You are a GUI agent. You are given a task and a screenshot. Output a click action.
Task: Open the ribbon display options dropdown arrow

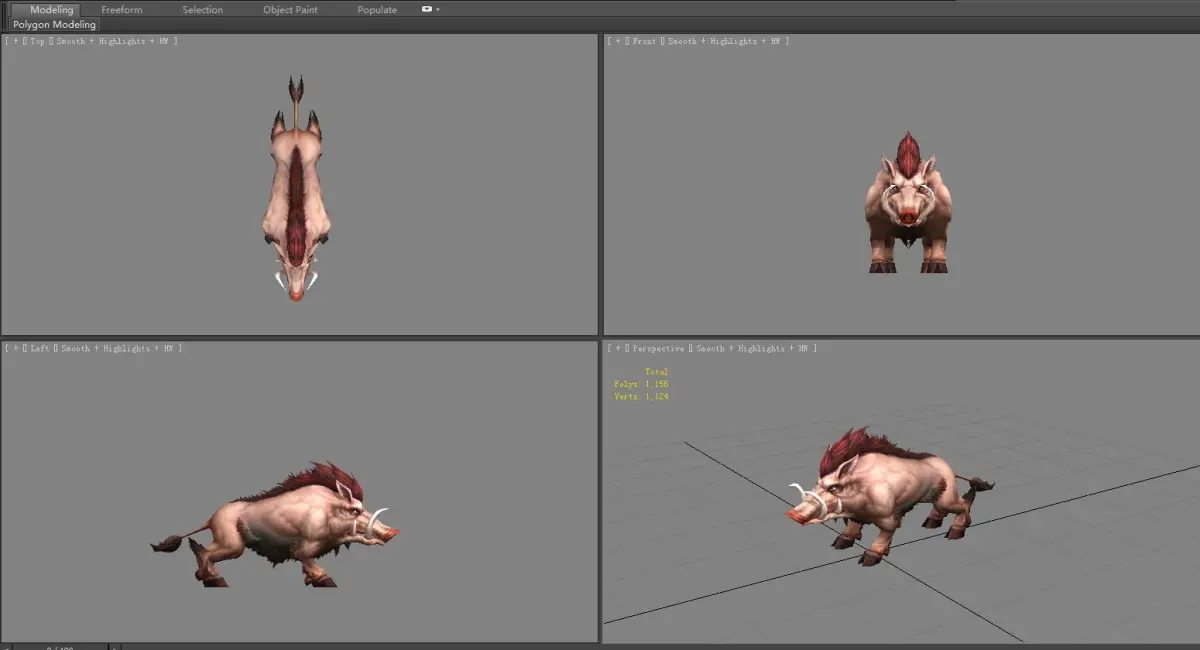pos(438,9)
